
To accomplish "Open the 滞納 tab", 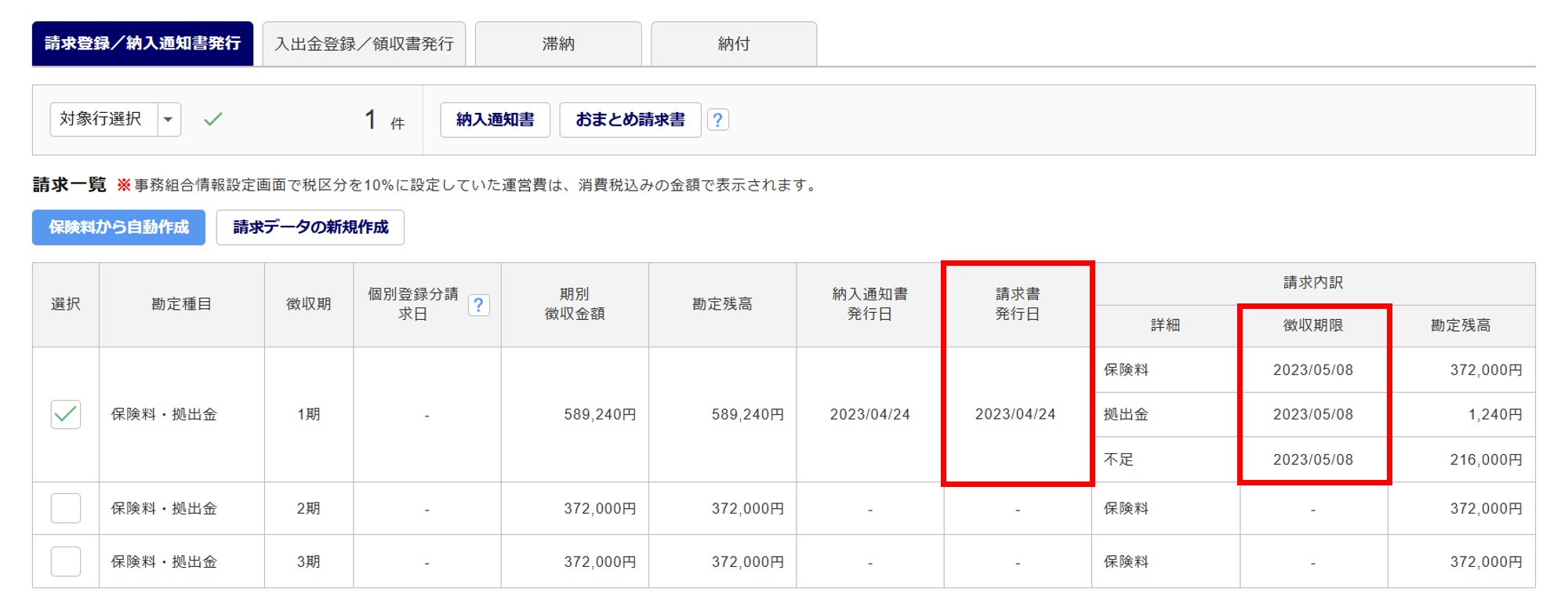I will pos(558,44).
